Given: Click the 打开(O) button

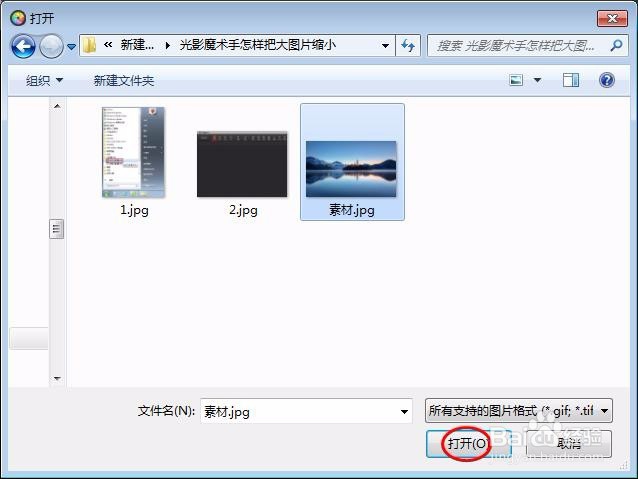Looking at the screenshot, I should click(x=468, y=444).
